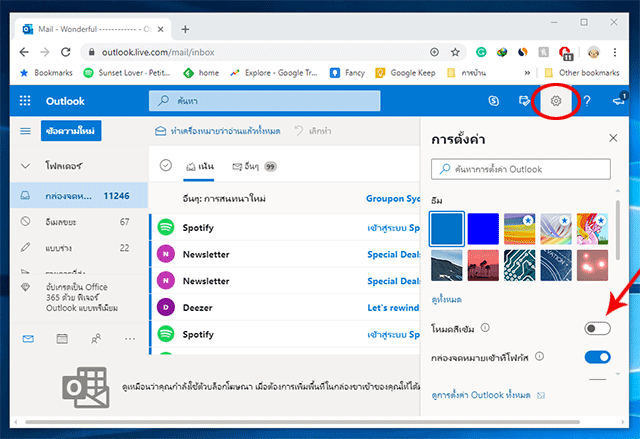Screen dimensions: 640x439
Task: Click the horizontal page scrollbar
Action: 302,422
